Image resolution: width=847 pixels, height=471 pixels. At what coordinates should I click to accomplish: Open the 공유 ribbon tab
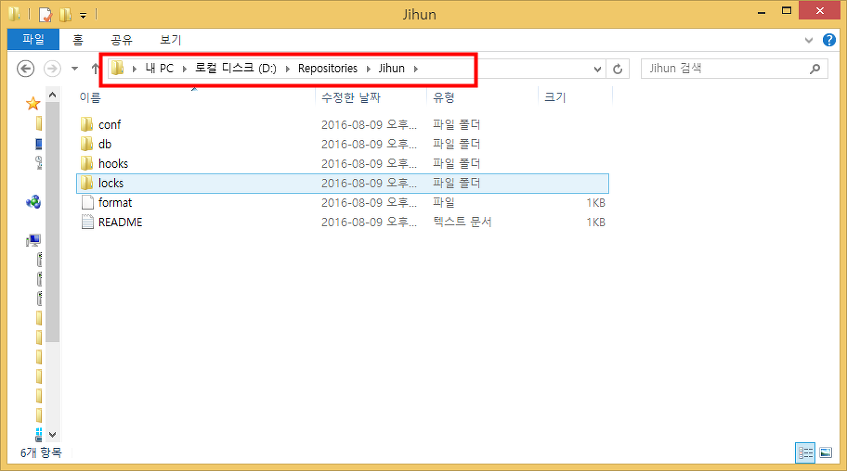(122, 39)
